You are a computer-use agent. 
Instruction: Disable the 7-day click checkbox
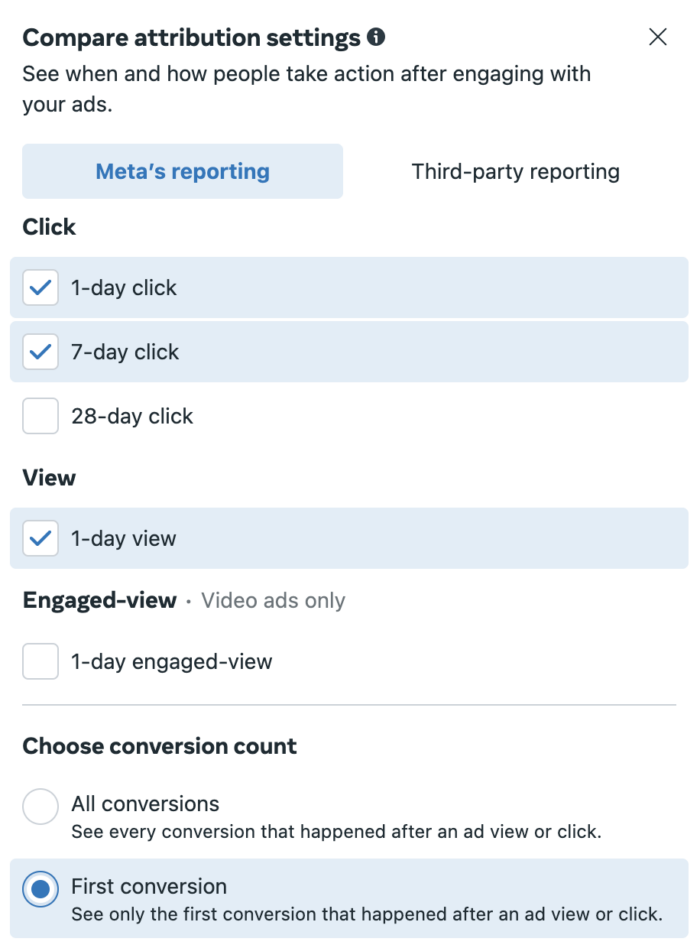pyautogui.click(x=41, y=352)
